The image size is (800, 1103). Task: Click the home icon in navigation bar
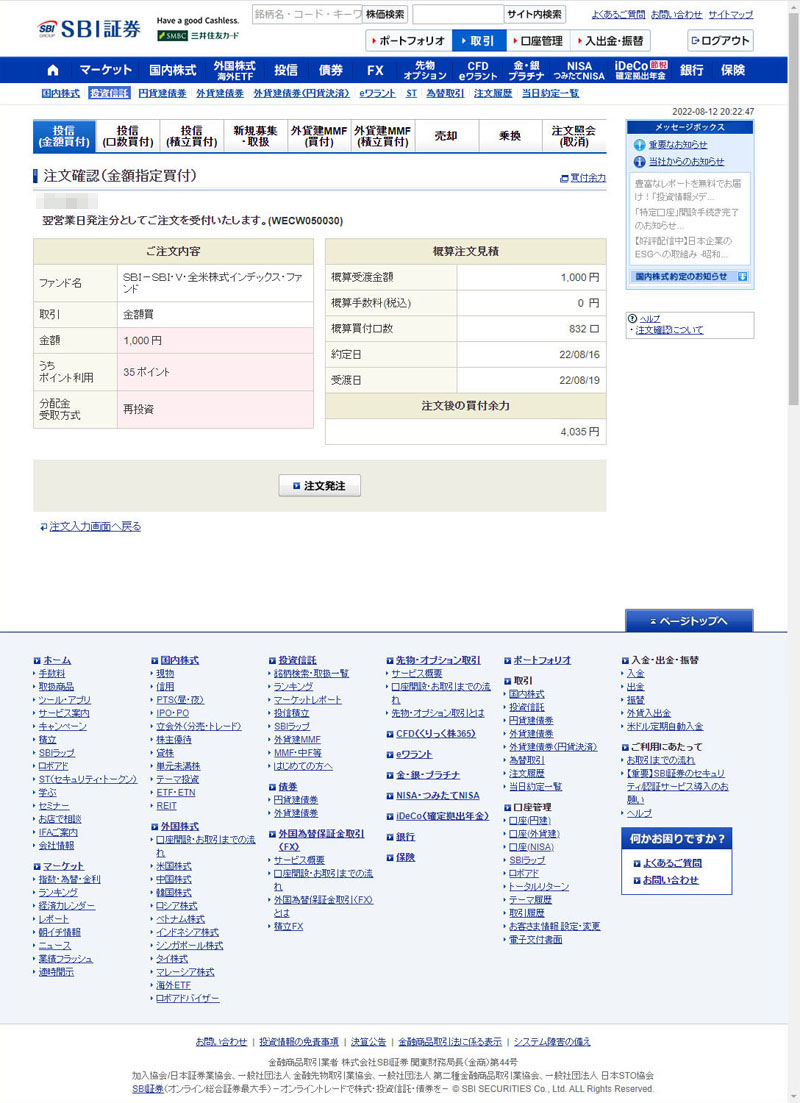click(53, 70)
